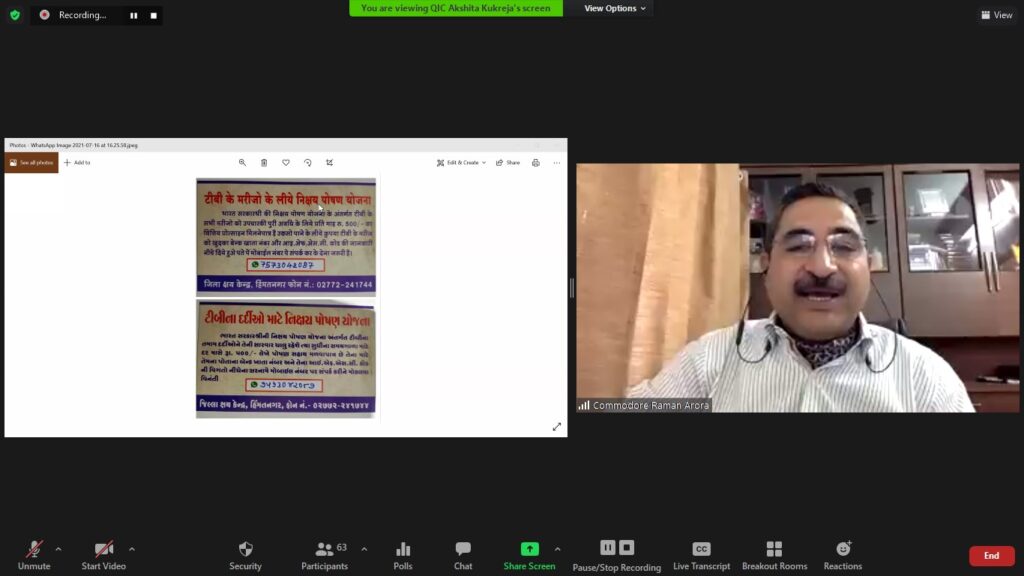Screen dimensions: 1024x576
Task: Open the View layout menu
Action: pyautogui.click(x=997, y=15)
